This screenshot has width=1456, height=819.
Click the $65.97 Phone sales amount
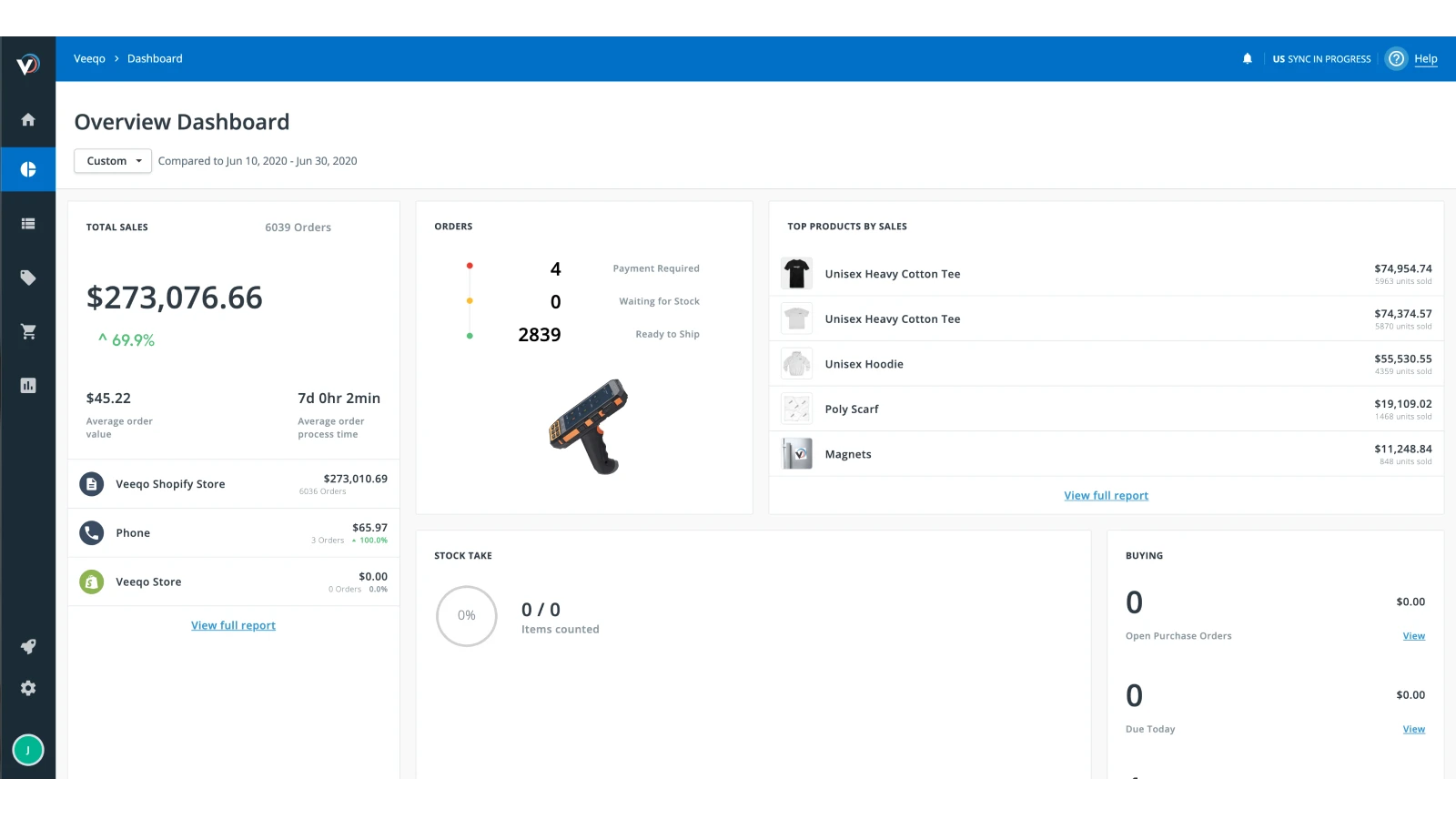click(369, 528)
